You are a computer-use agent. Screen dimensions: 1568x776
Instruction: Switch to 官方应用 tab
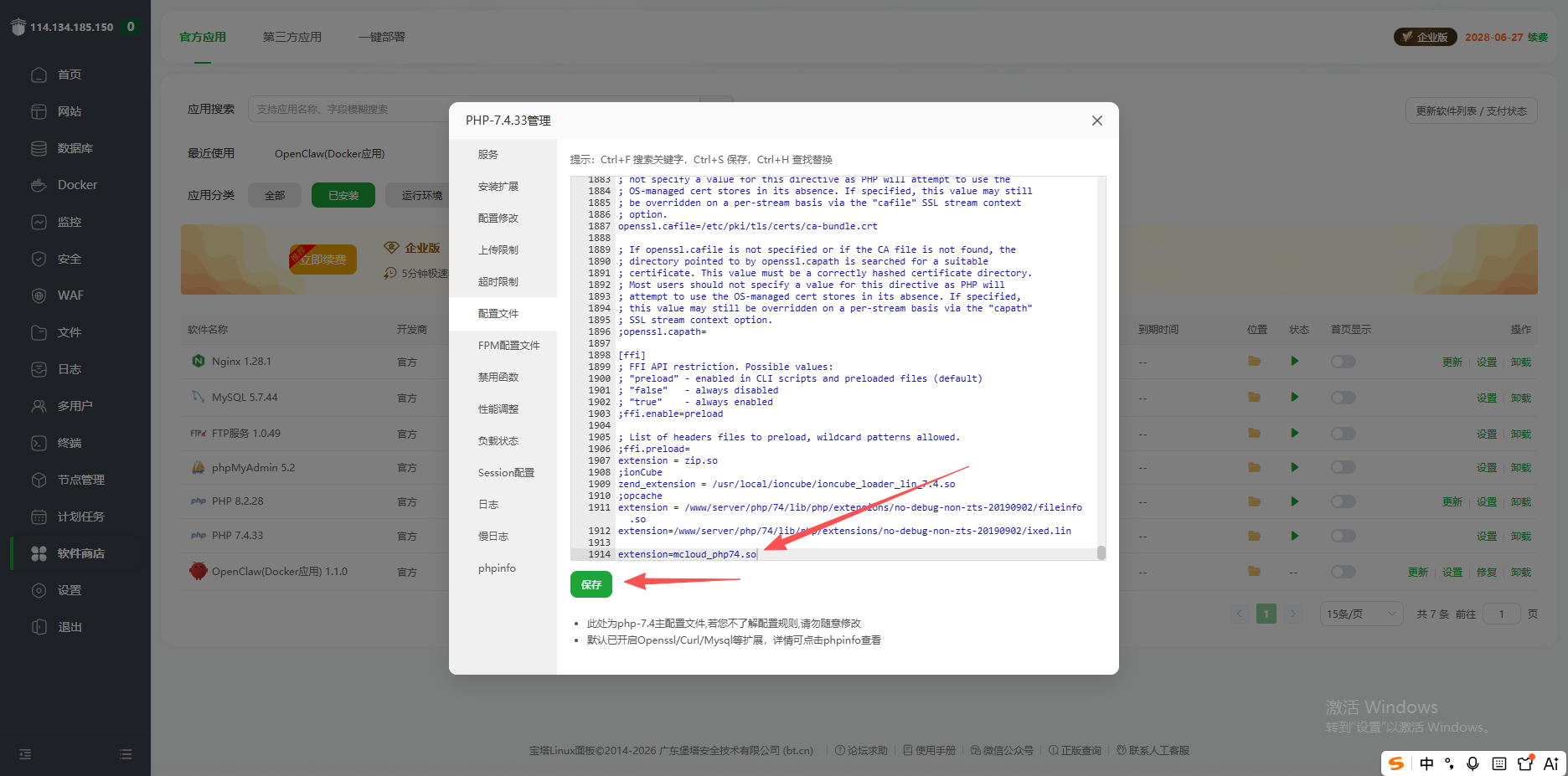[x=203, y=37]
